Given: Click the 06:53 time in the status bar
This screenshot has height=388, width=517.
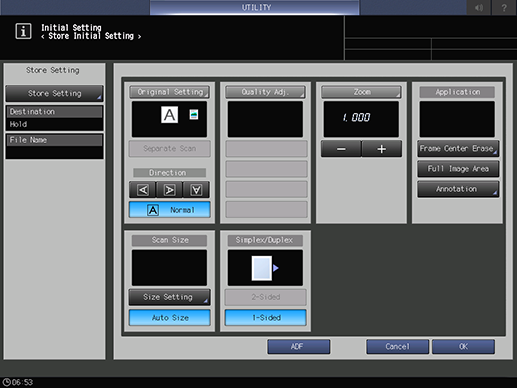Looking at the screenshot, I should pos(22,382).
